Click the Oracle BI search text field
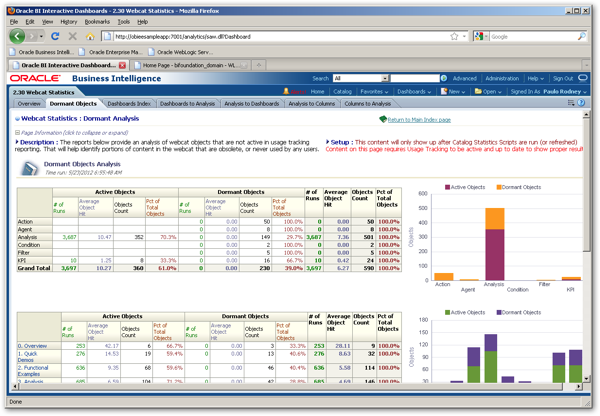The height and width of the screenshot is (416, 600). (415, 78)
